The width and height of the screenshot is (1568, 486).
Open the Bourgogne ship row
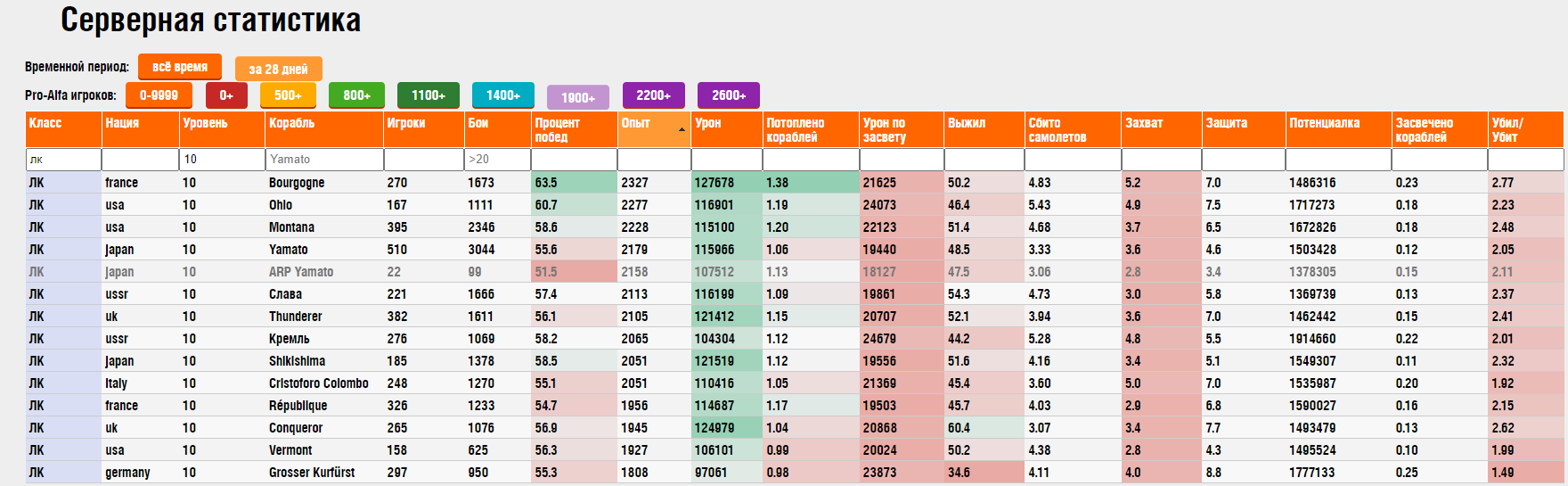click(795, 183)
